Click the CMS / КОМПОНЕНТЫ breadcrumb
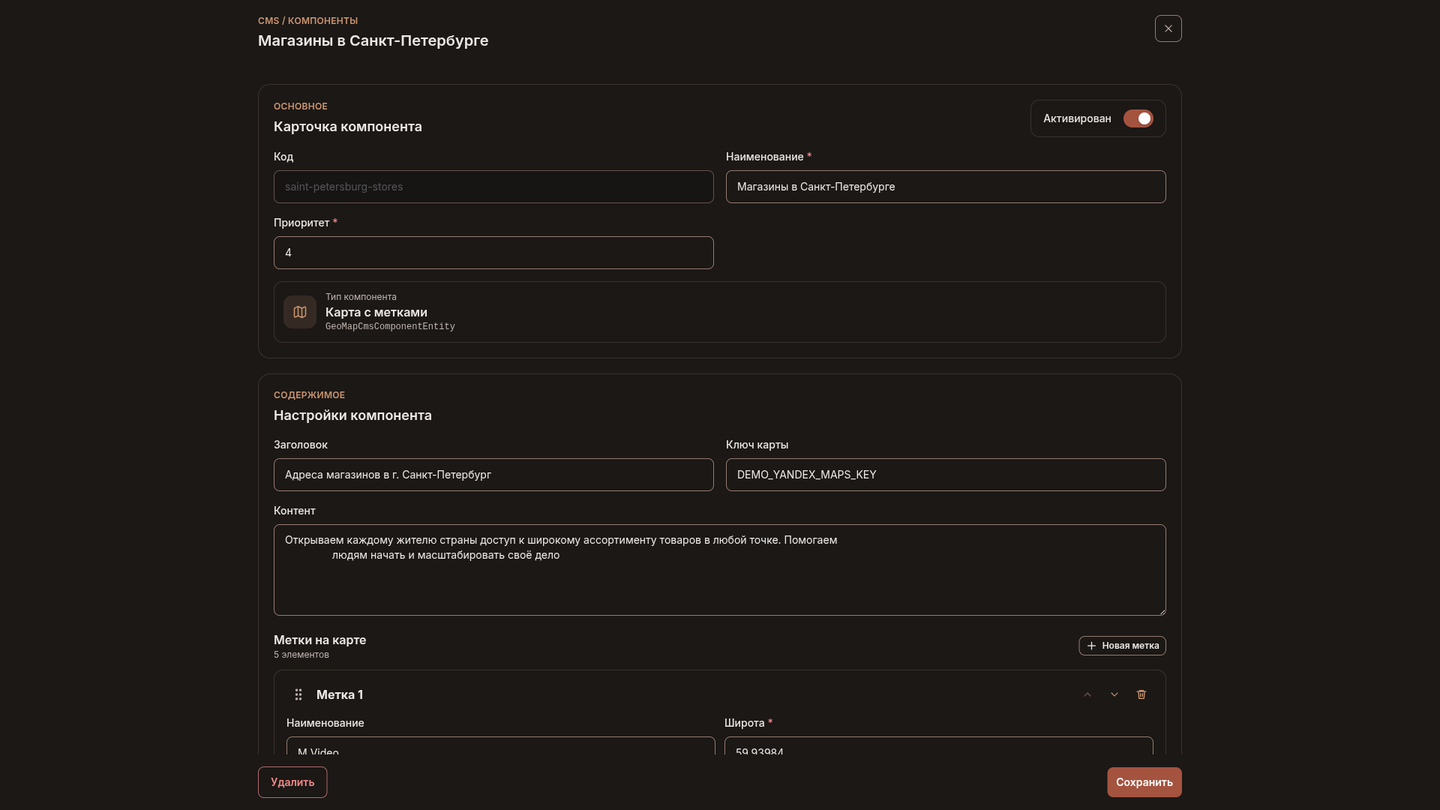Screen dimensions: 1440x810 point(308,21)
